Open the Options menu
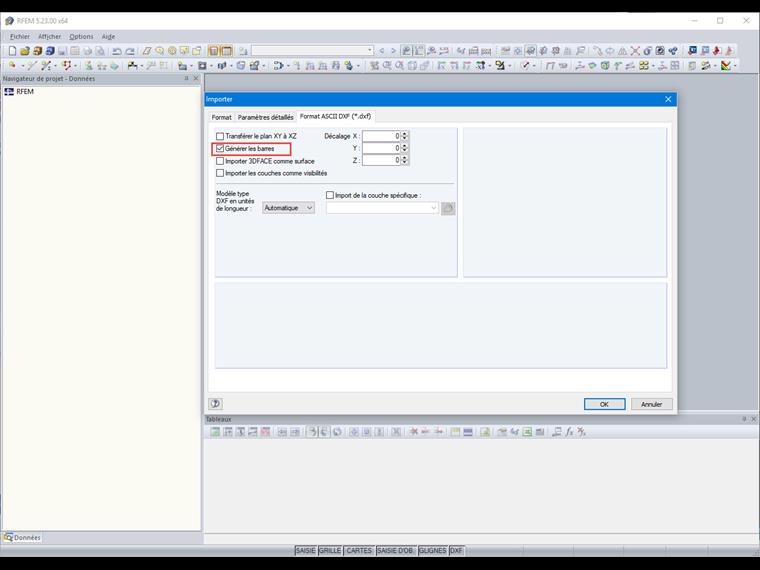The height and width of the screenshot is (570, 760). [x=81, y=36]
